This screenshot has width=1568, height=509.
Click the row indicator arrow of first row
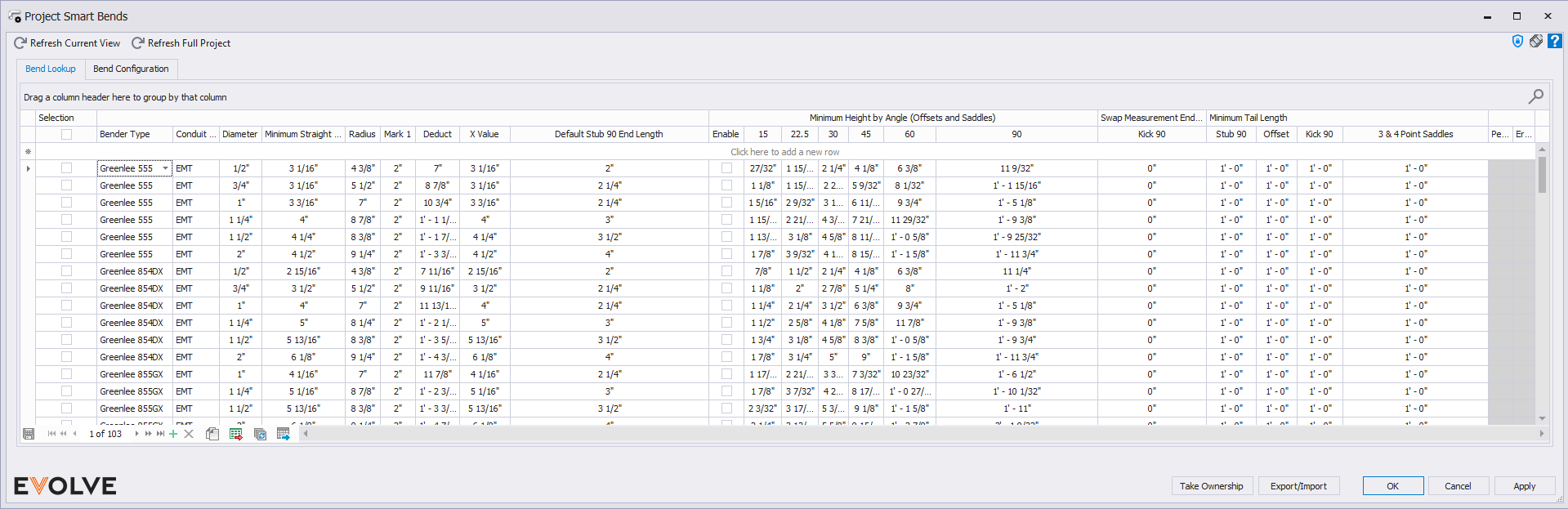point(29,168)
